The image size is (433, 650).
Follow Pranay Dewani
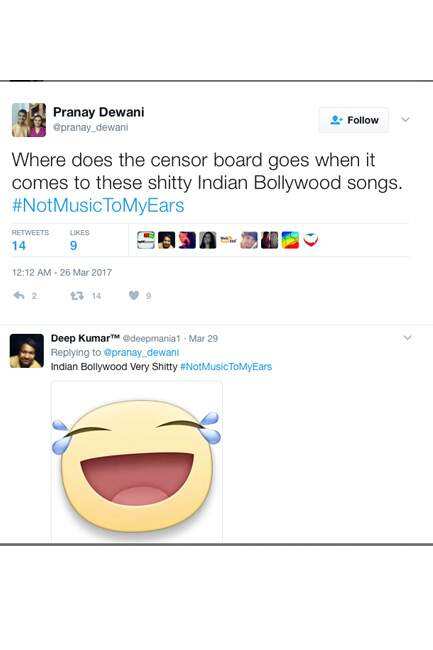tap(354, 120)
